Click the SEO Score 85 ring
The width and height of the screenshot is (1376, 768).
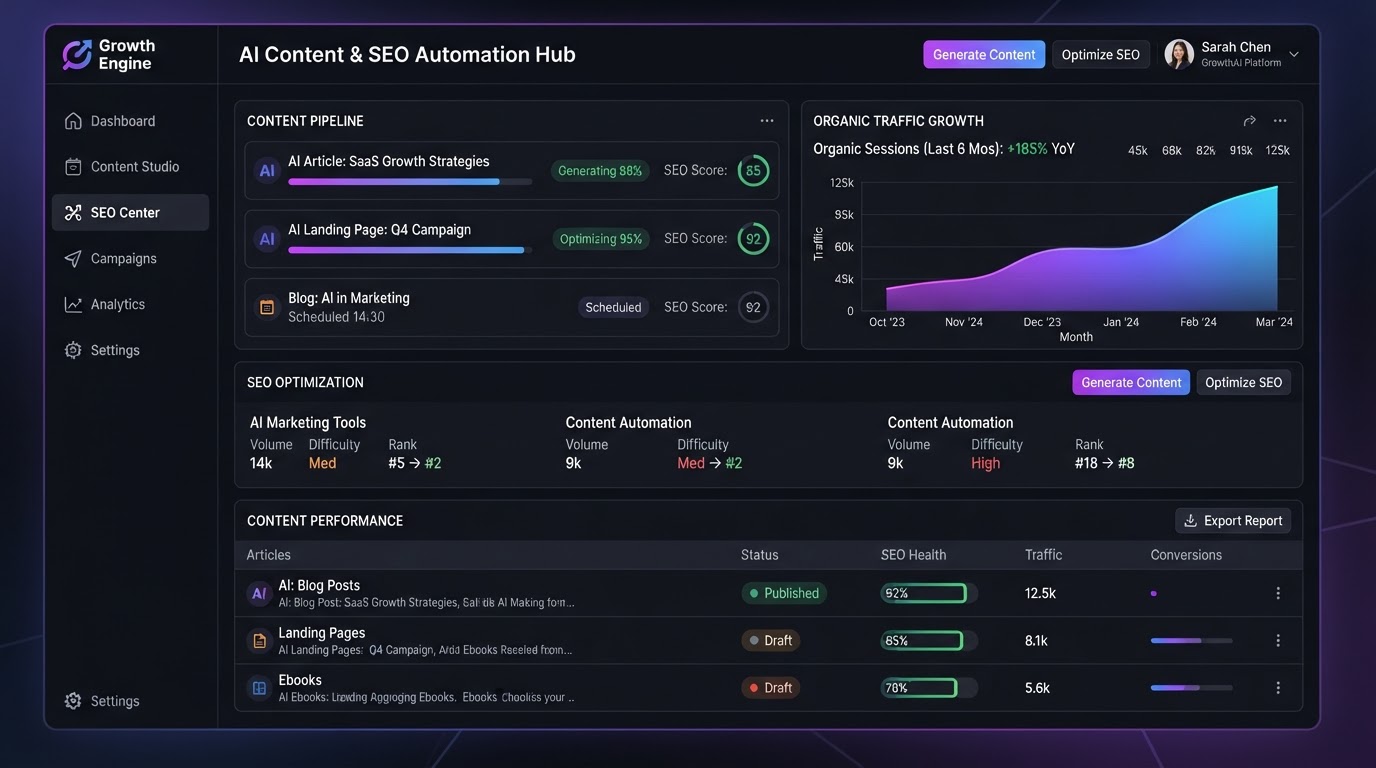click(x=753, y=170)
